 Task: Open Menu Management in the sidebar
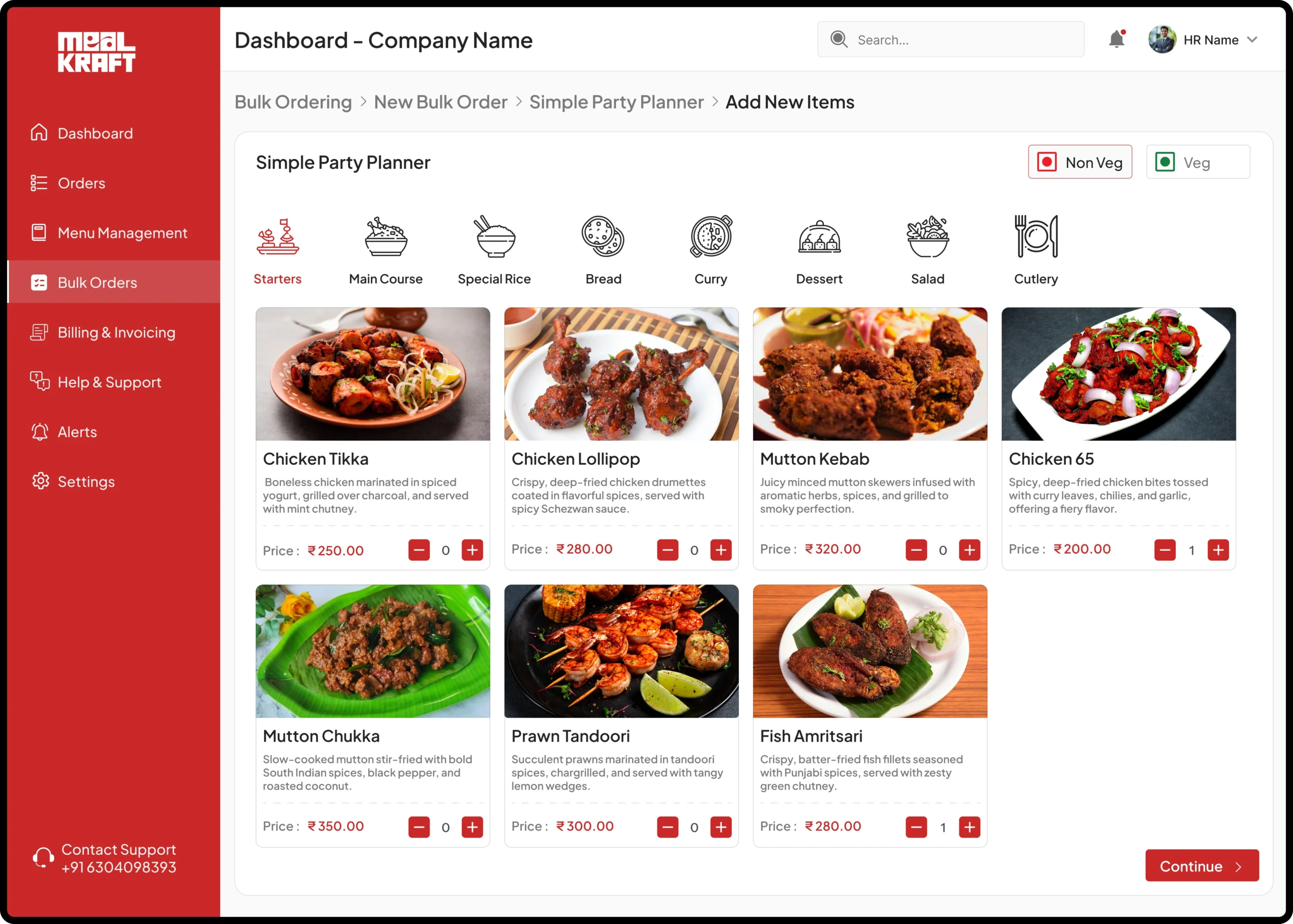click(x=114, y=233)
